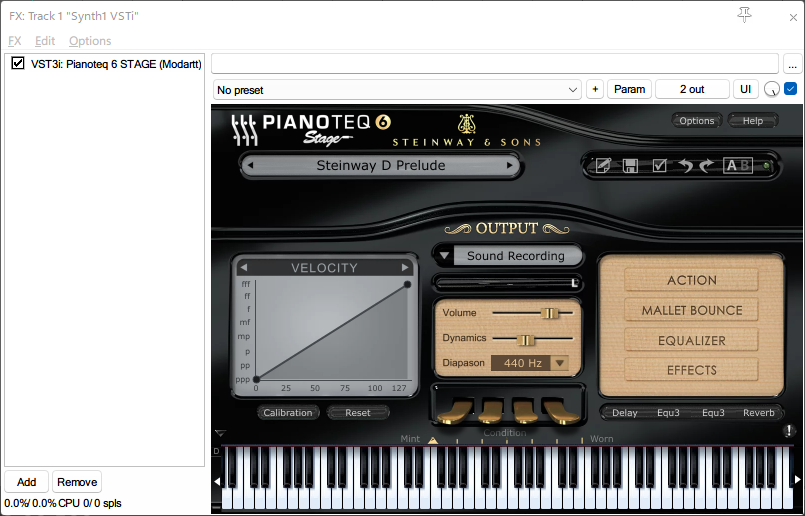Open the Options menu in menu bar
The image size is (805, 516).
pos(90,41)
